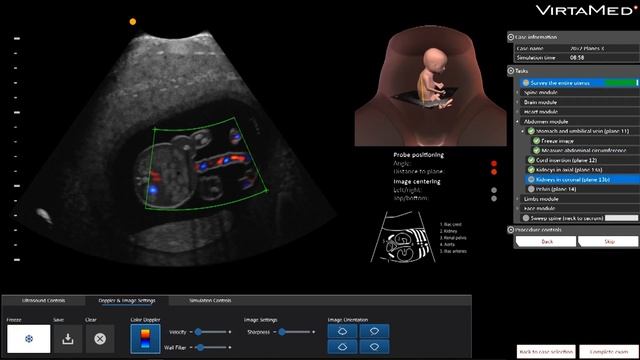Click green check beside Freeze image
Image resolution: width=640 pixels, height=360 pixels.
[536, 141]
